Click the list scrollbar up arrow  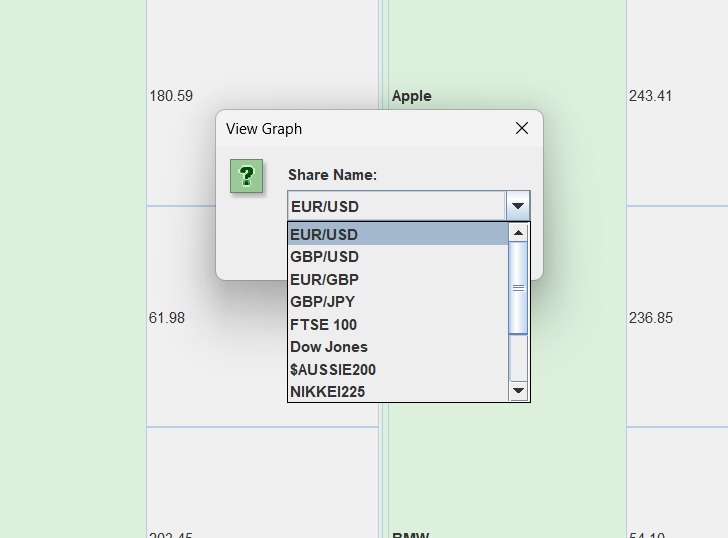[518, 233]
